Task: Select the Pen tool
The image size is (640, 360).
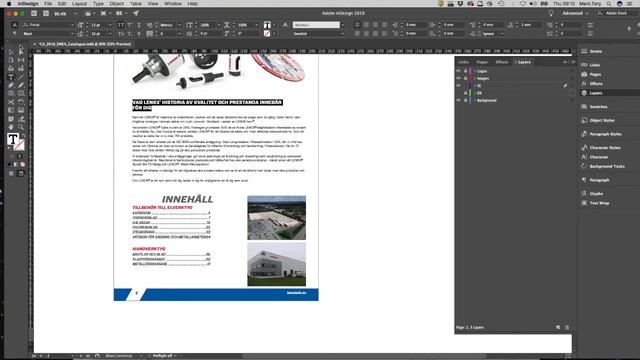Action: [x=11, y=85]
